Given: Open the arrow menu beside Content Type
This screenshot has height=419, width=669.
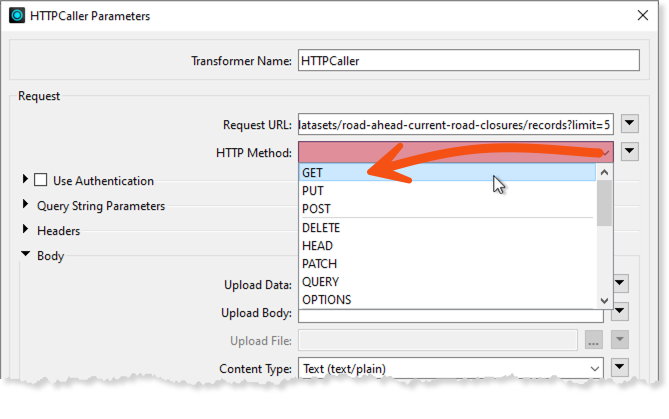Looking at the screenshot, I should click(x=621, y=369).
